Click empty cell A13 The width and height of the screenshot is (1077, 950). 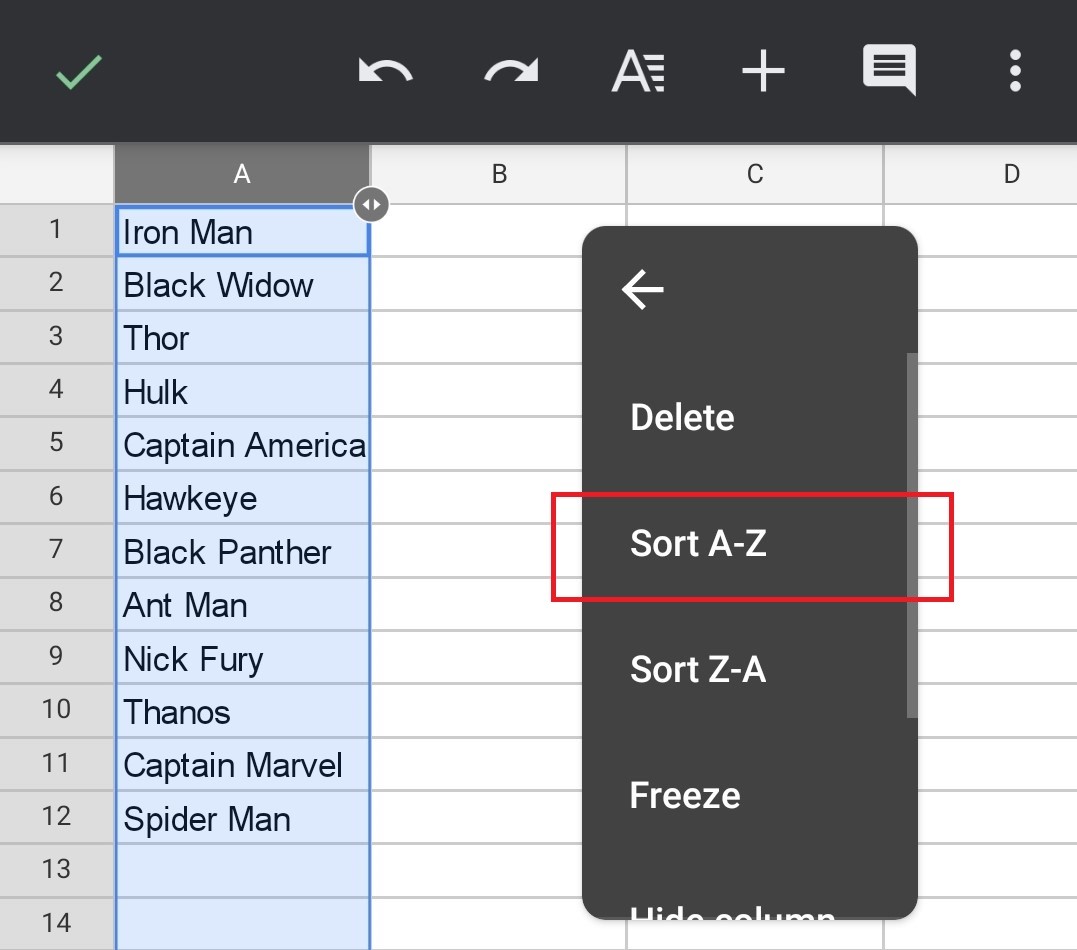(243, 870)
